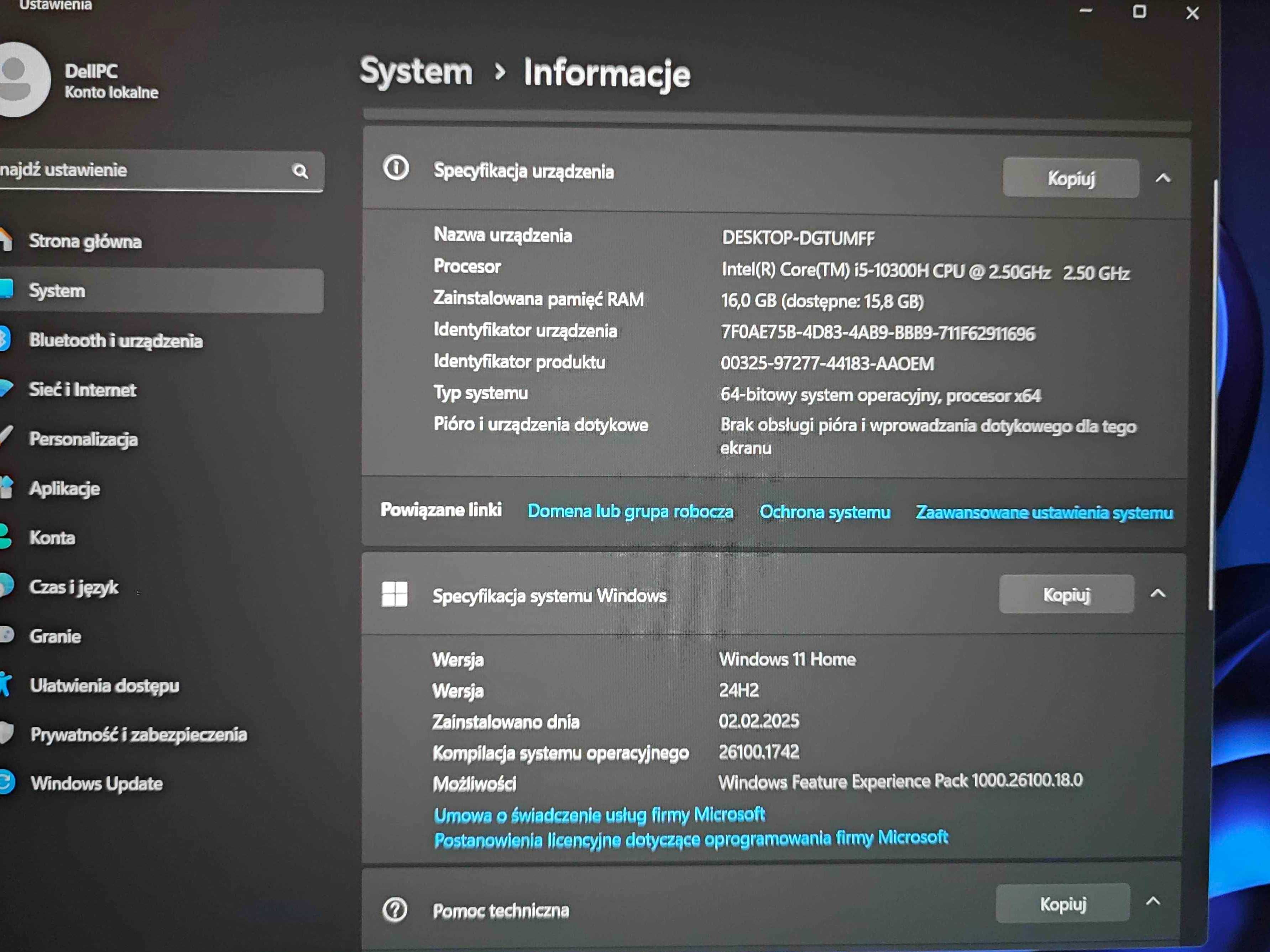Click the device specification info icon
The width and height of the screenshot is (1270, 952).
tap(396, 168)
